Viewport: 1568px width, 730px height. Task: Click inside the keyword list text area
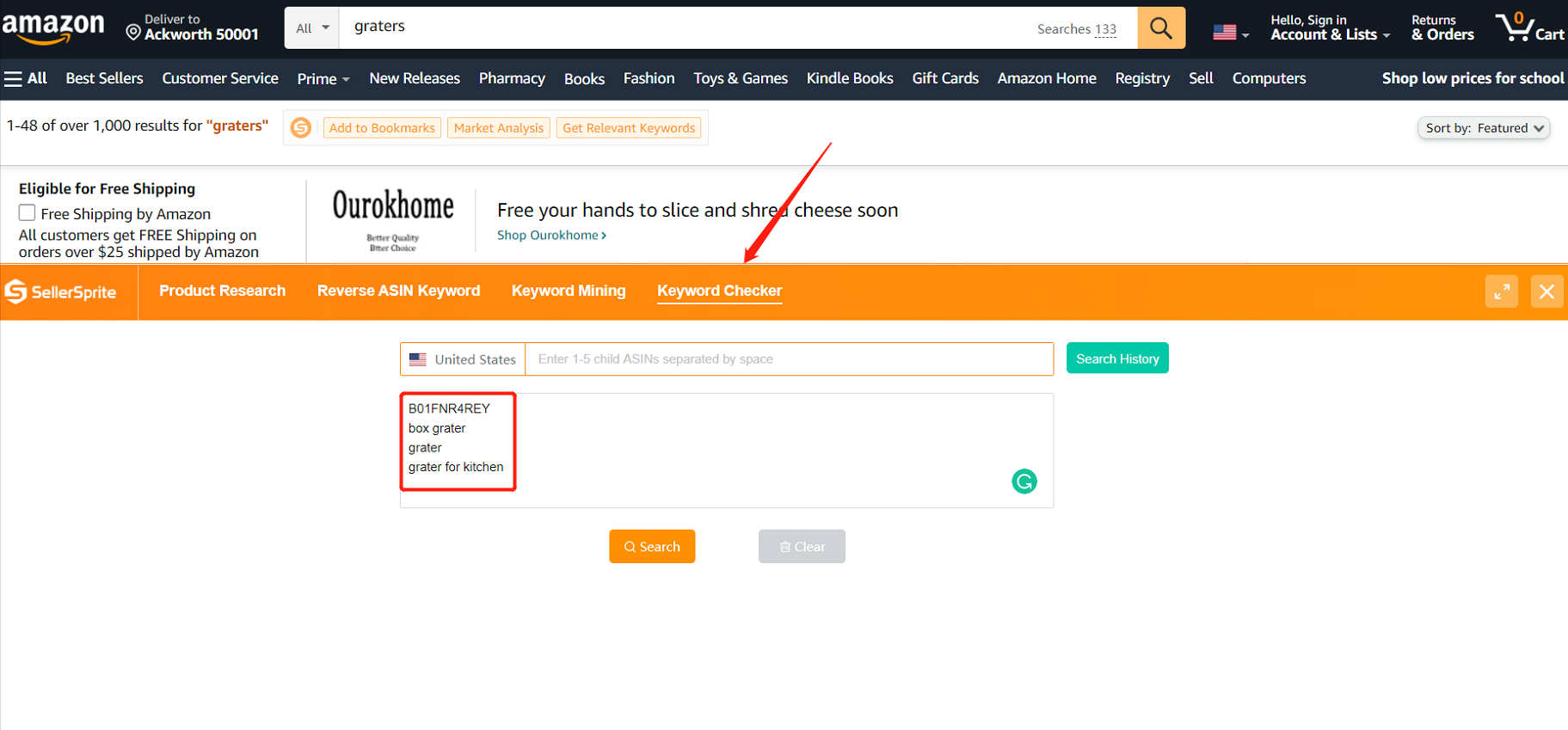(727, 451)
